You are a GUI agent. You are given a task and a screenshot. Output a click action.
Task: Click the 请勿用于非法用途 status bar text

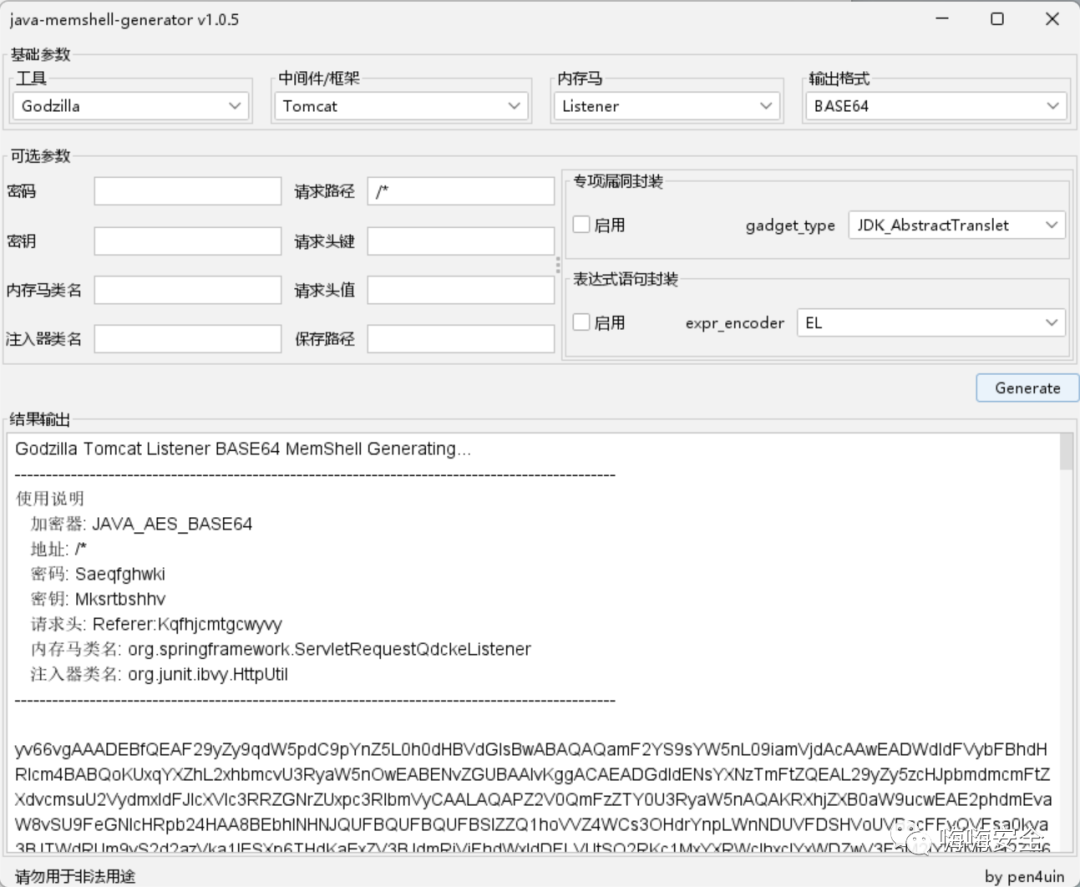[75, 876]
